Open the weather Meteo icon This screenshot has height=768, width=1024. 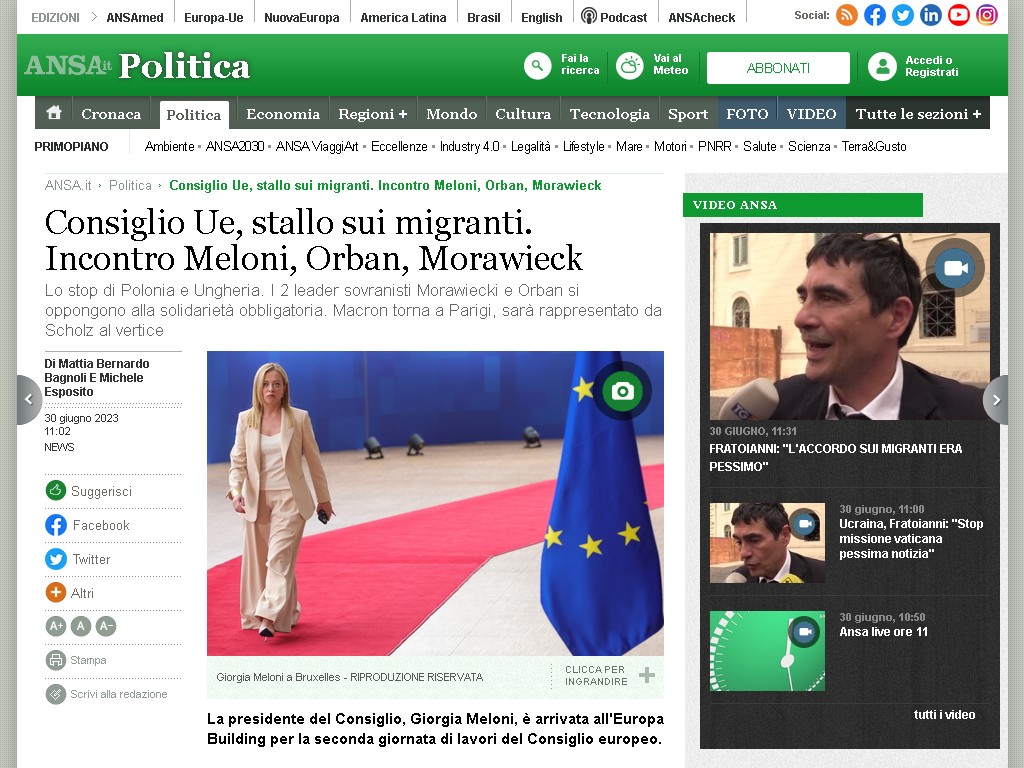(x=630, y=66)
